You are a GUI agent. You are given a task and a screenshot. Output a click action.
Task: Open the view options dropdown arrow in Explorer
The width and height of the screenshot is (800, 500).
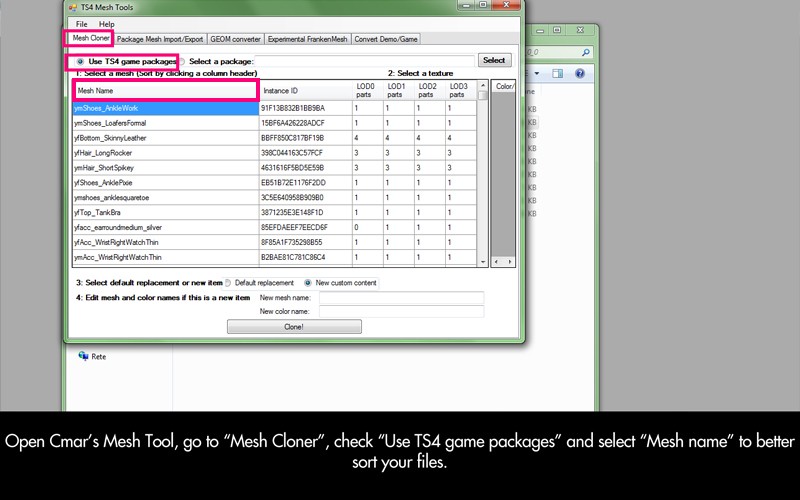537,73
